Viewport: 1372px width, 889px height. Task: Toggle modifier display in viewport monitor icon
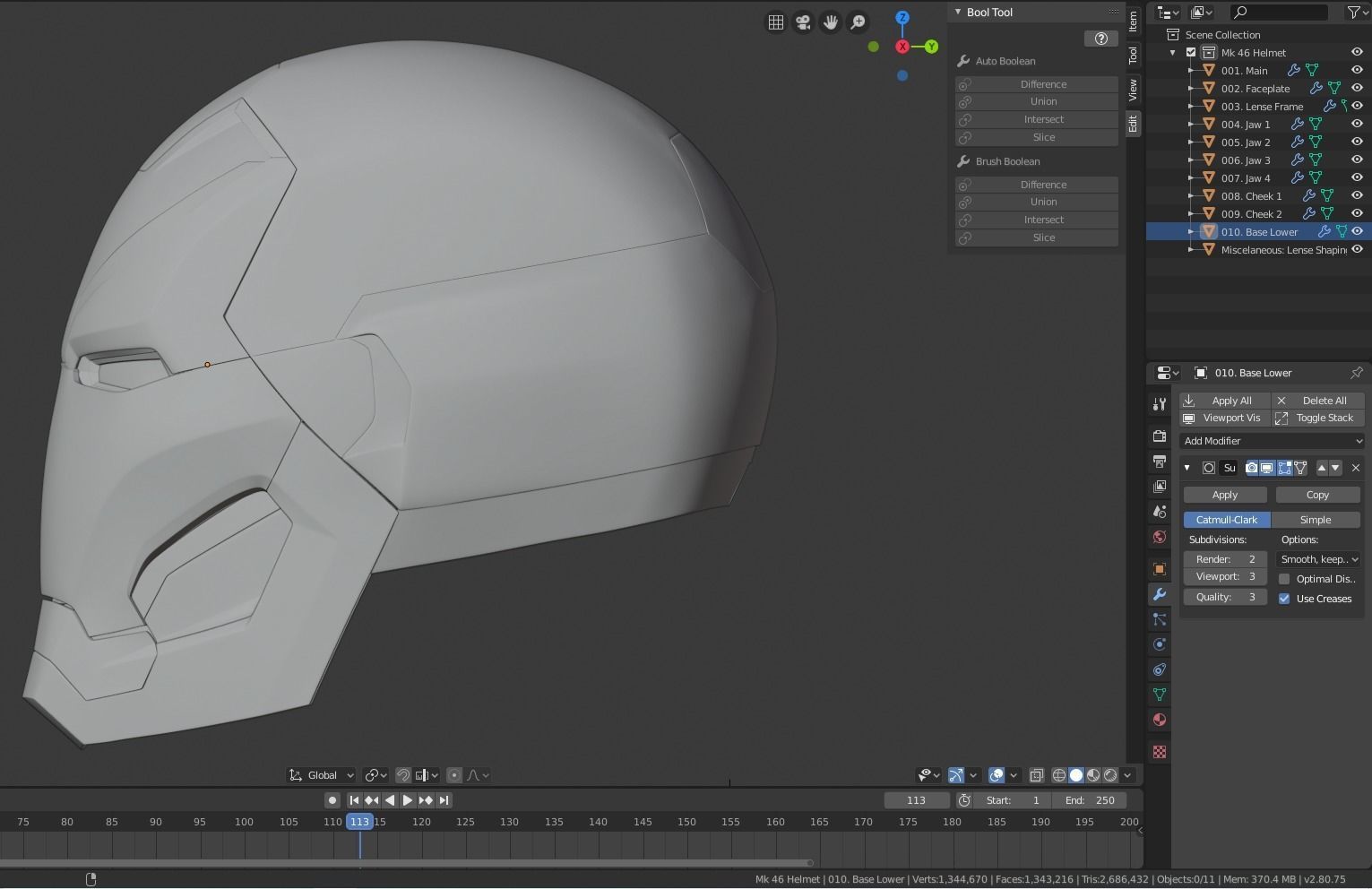tap(1267, 468)
